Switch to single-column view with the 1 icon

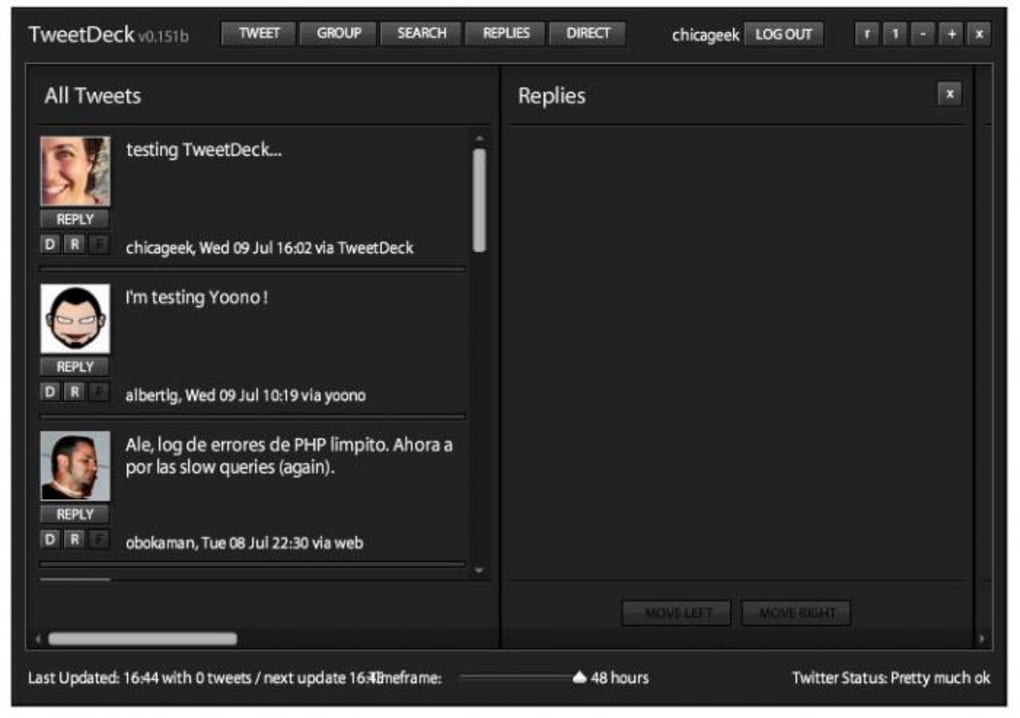tap(894, 33)
